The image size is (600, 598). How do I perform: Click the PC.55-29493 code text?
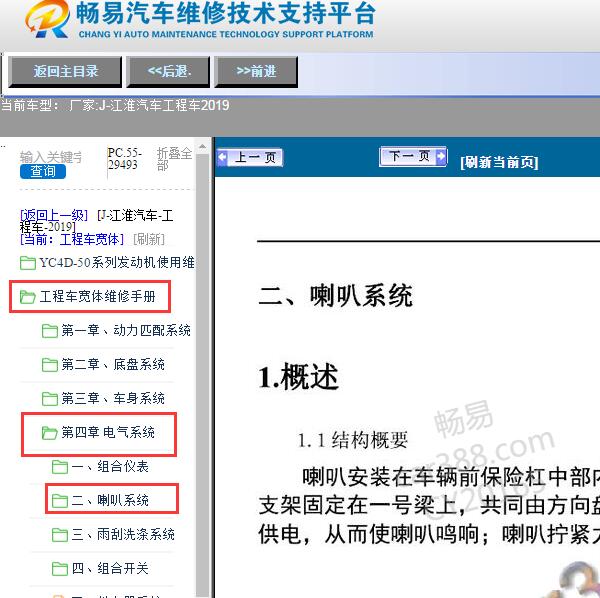click(124, 159)
